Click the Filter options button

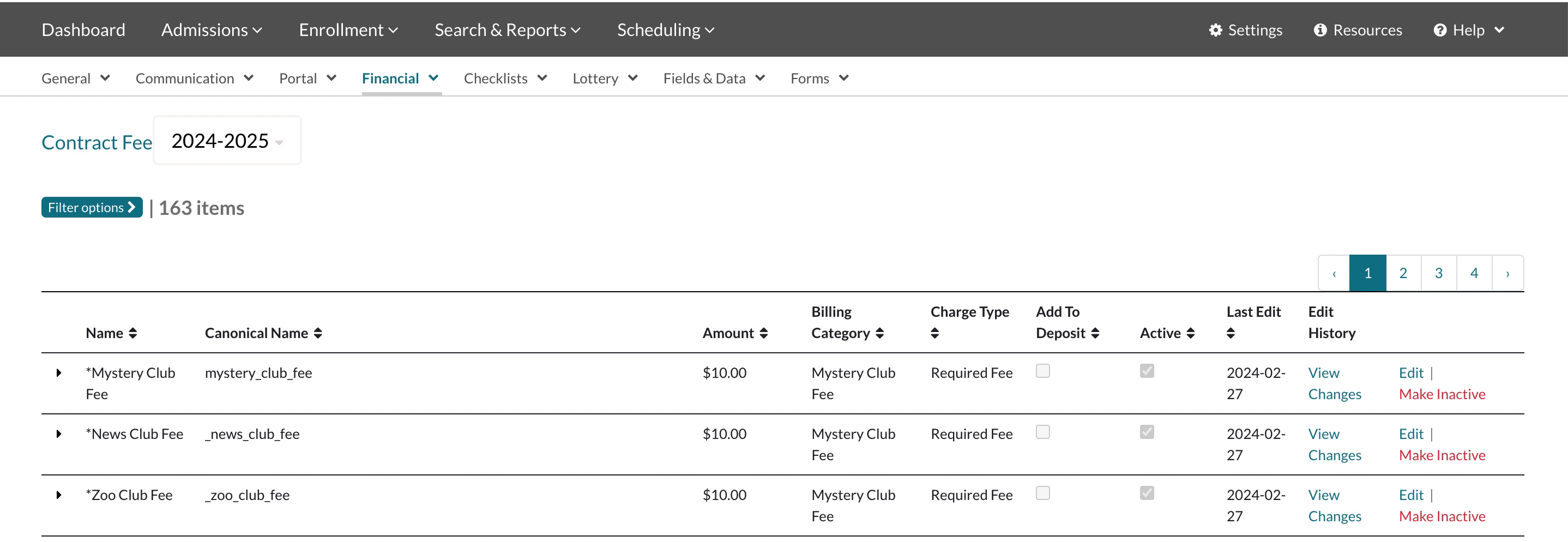(92, 208)
